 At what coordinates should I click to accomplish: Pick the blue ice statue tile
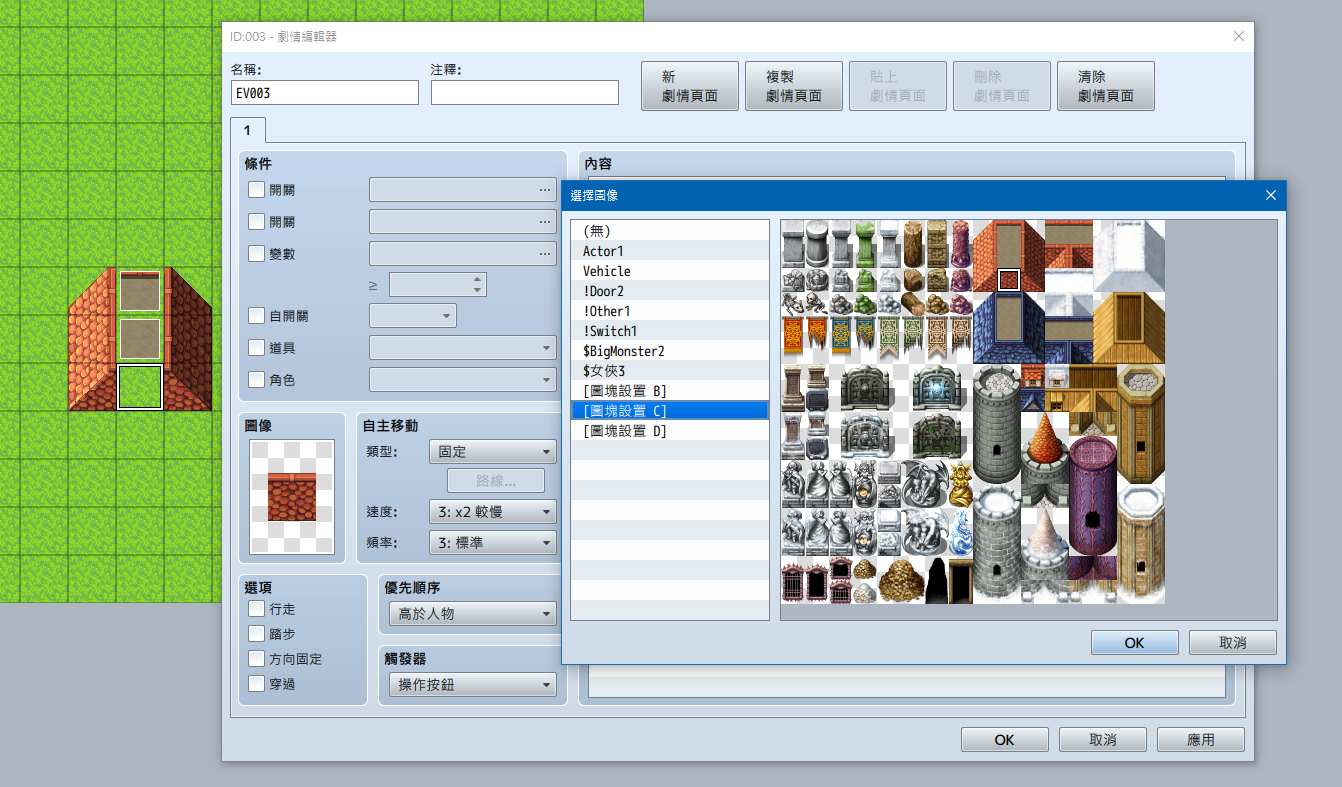click(961, 532)
